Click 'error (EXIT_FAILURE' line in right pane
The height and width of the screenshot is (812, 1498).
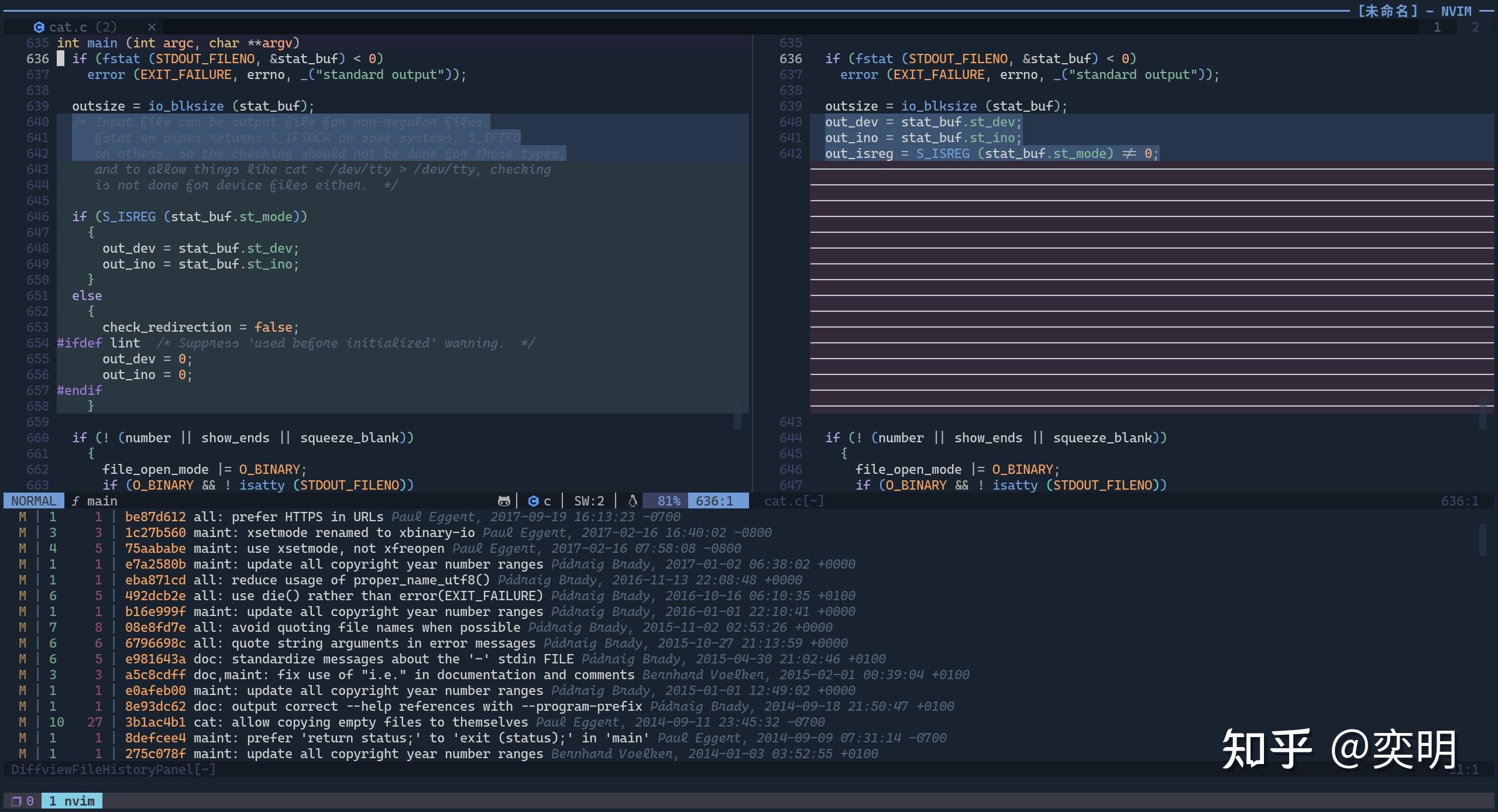tap(1030, 75)
